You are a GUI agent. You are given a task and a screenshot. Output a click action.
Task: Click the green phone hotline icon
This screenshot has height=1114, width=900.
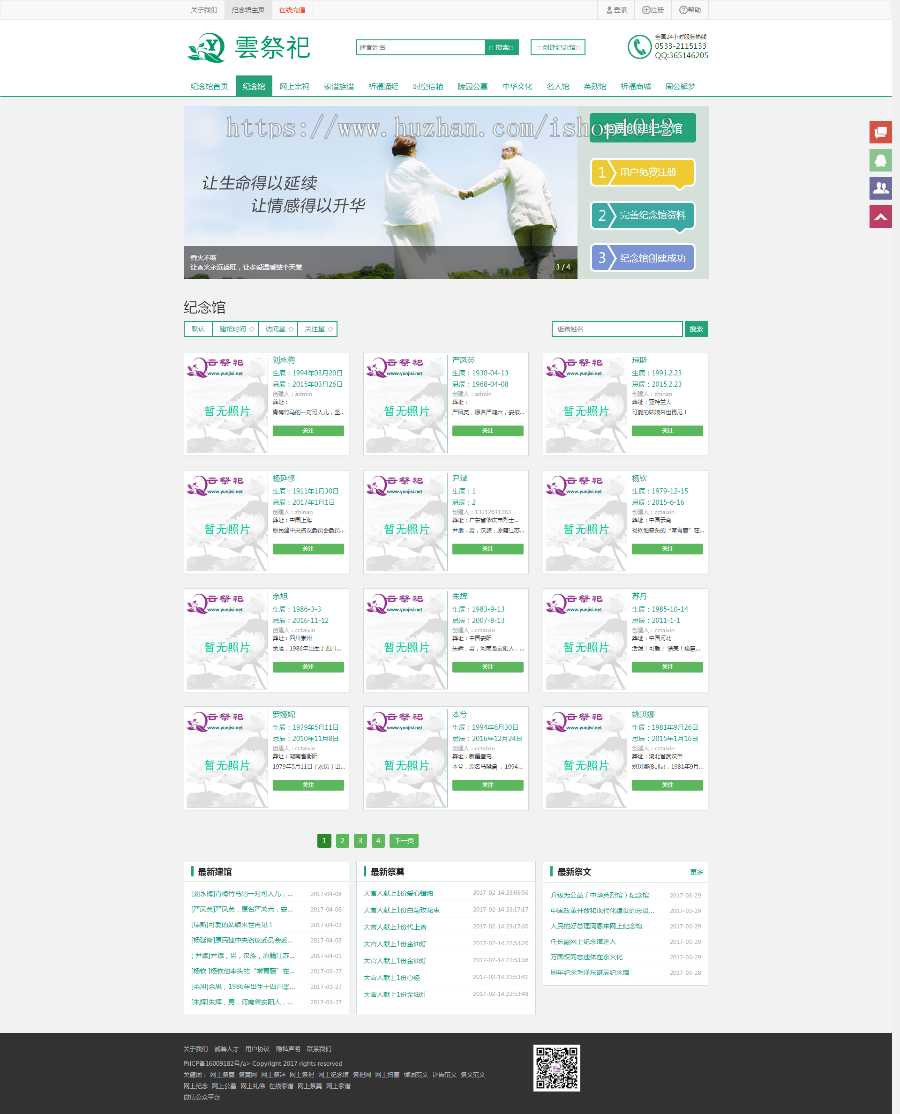(638, 47)
